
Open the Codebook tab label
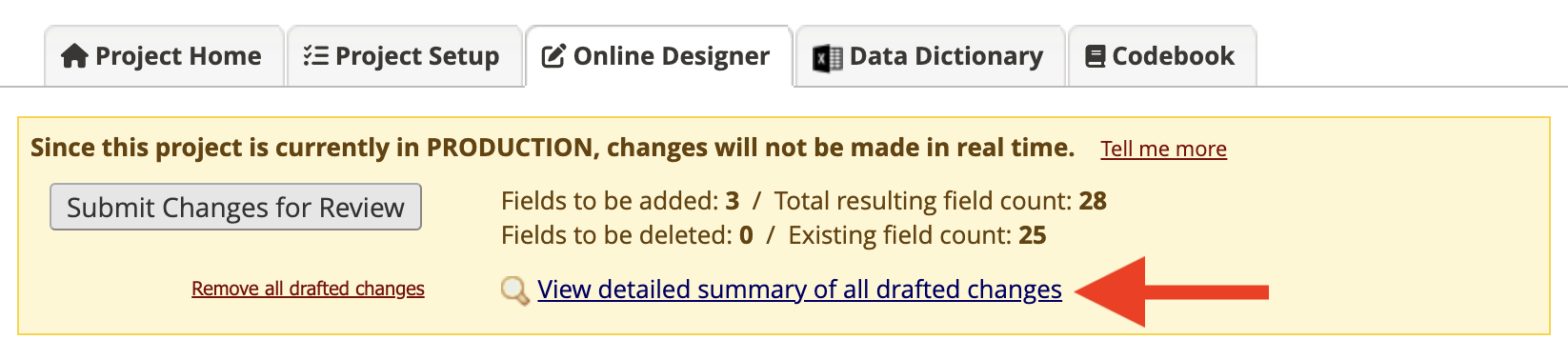coord(1174,56)
